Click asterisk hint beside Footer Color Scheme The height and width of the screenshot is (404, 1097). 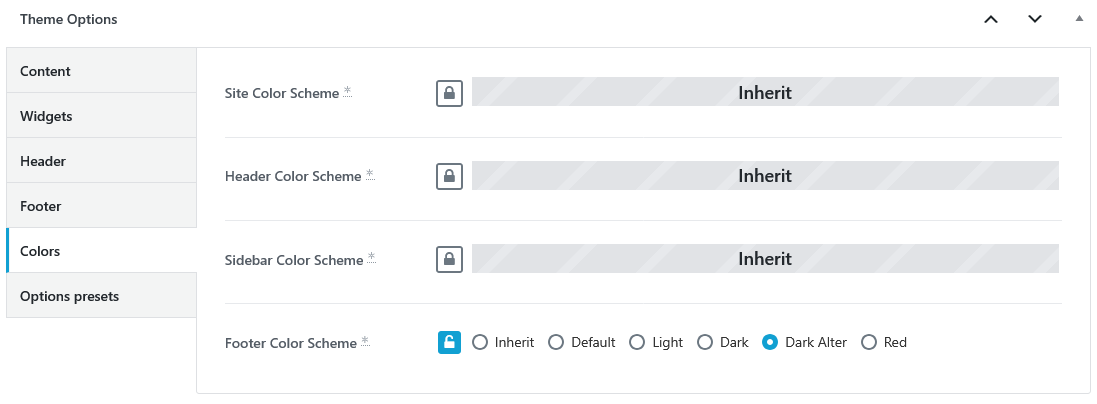point(365,342)
